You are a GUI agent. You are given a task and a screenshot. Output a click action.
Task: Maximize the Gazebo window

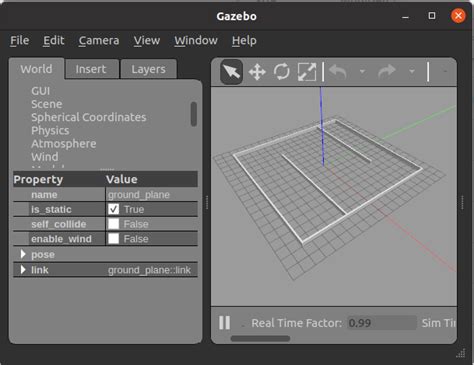click(432, 16)
